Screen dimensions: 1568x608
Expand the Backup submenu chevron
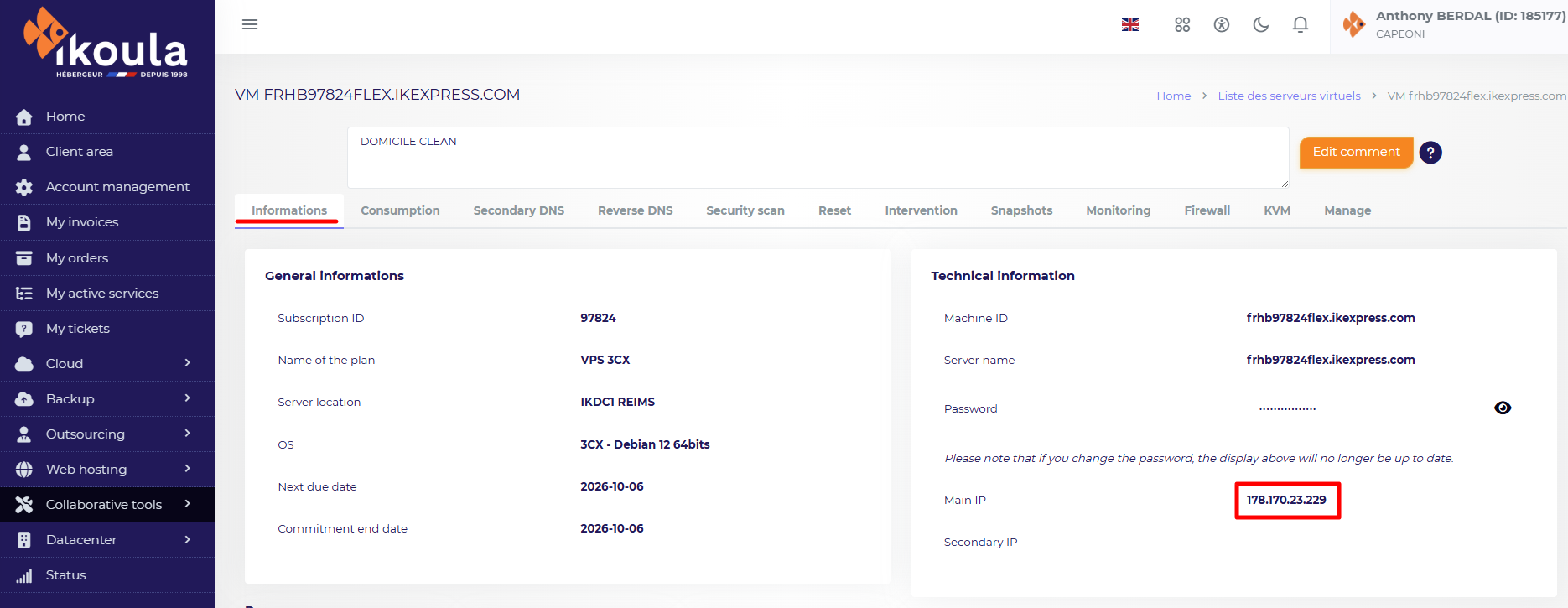(188, 398)
